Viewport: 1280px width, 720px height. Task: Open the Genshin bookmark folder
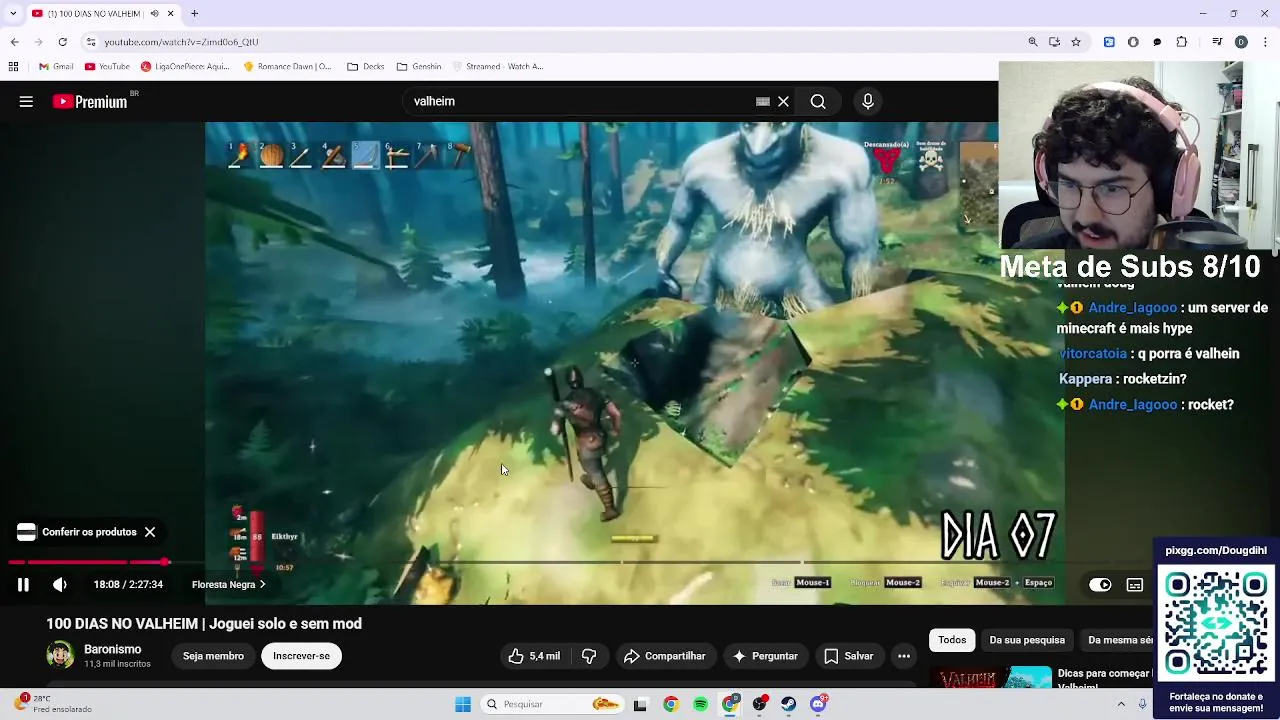[x=419, y=67]
